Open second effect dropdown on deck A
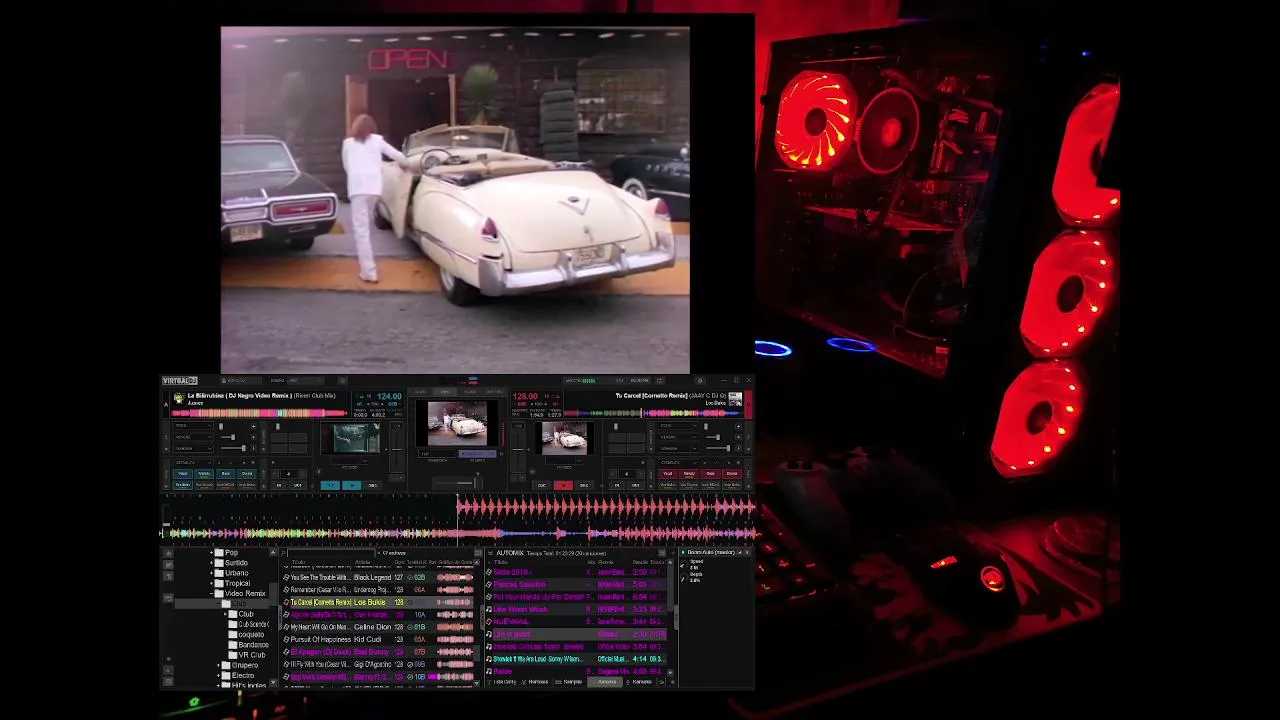This screenshot has height=720, width=1280. (194, 437)
